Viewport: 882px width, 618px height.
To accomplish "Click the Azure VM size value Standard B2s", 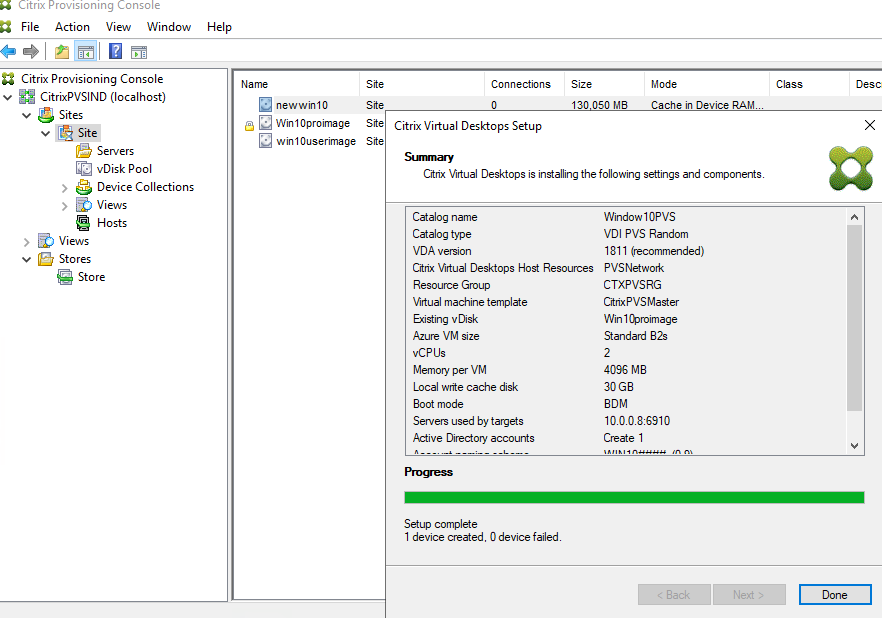I will (636, 336).
